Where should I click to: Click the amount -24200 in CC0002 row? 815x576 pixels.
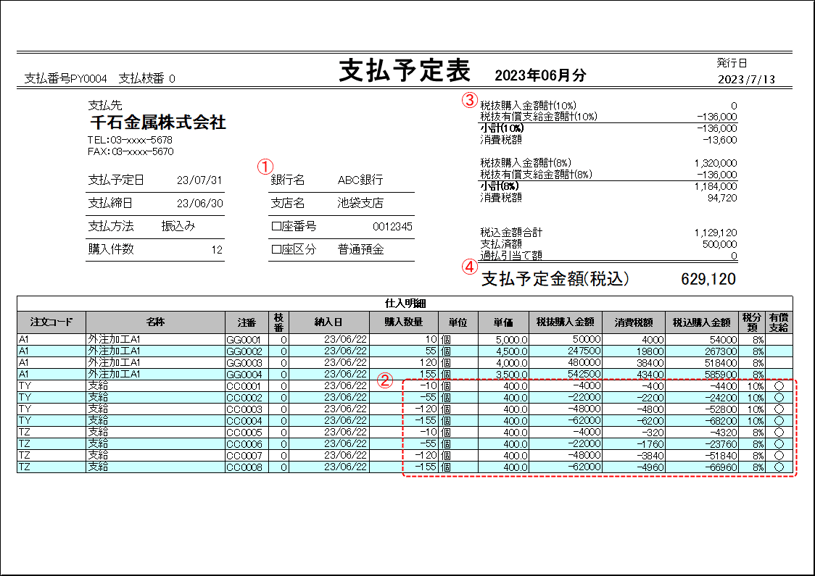pos(721,398)
